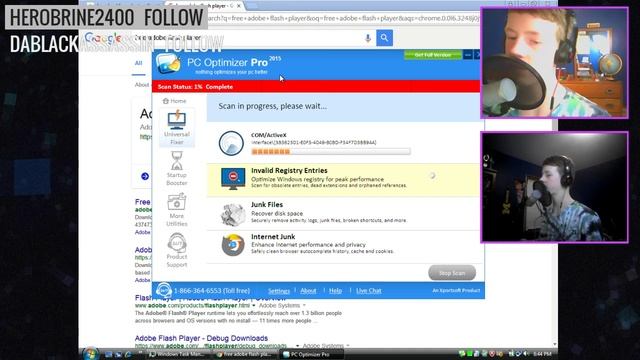Image resolution: width=640 pixels, height=360 pixels.
Task: Open the Help link in footer
Action: 336,291
